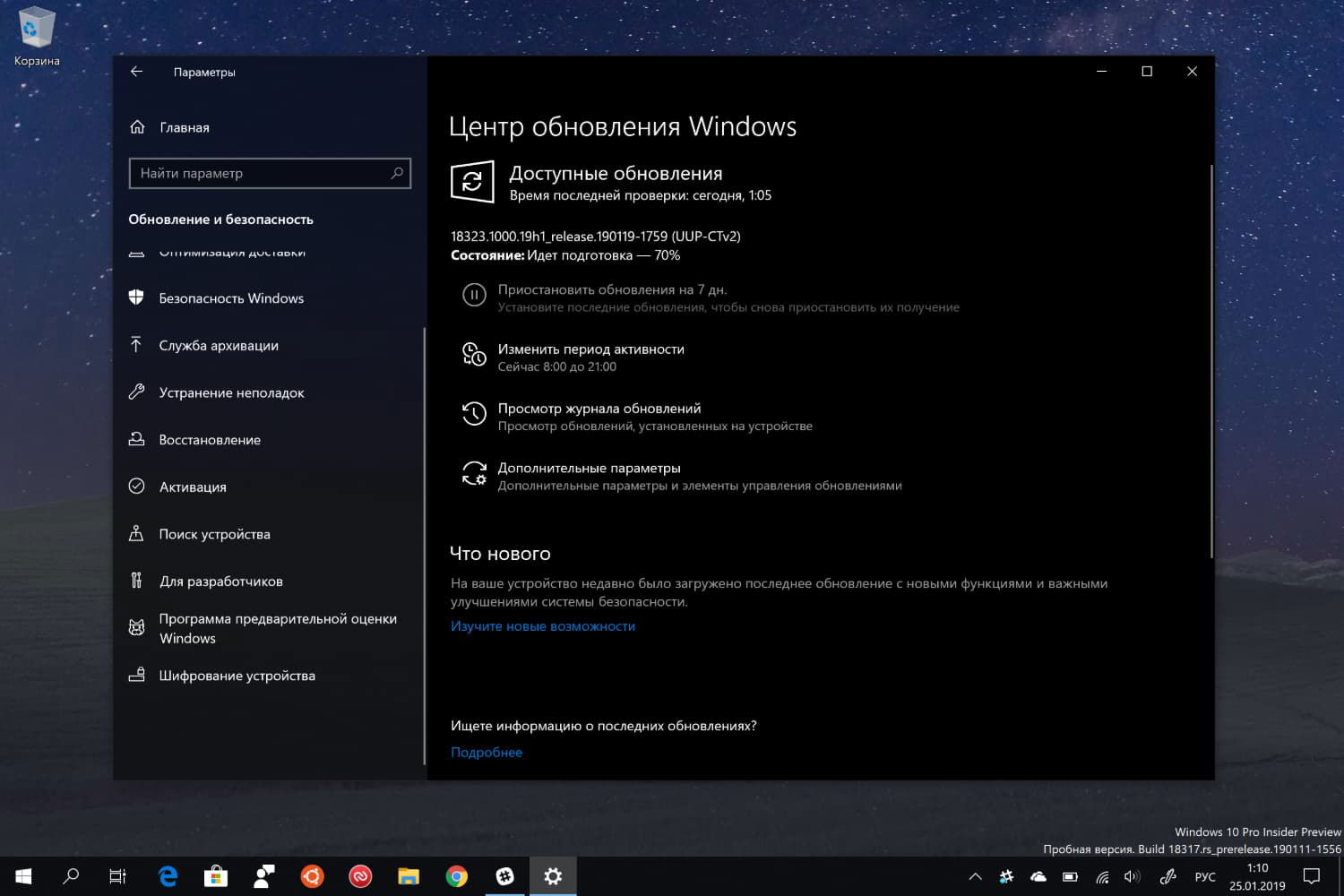Open the volume icon in the system tray

(x=1130, y=875)
